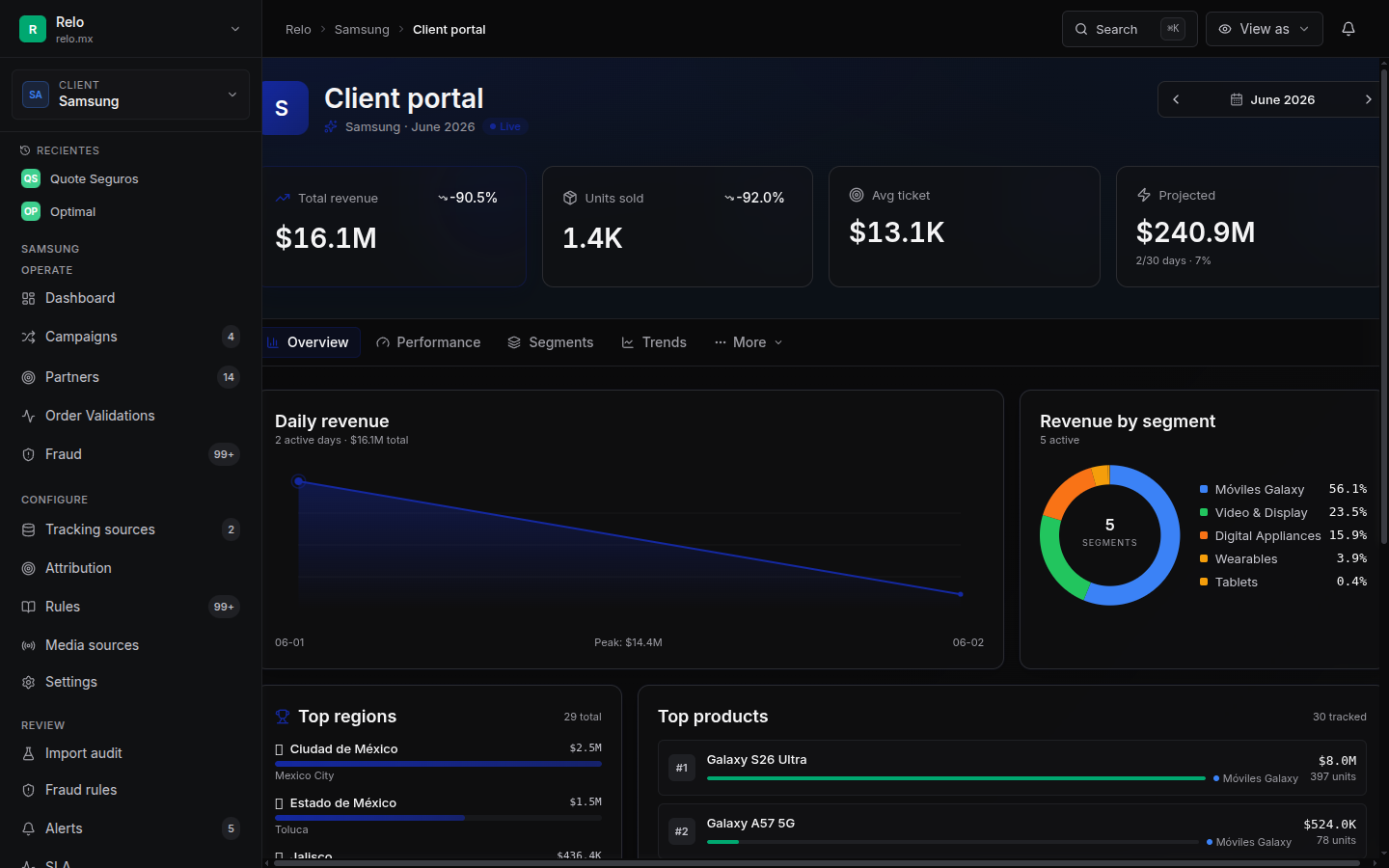The image size is (1389, 868).
Task: Open the Samsung client selector dropdown
Action: coord(130,95)
